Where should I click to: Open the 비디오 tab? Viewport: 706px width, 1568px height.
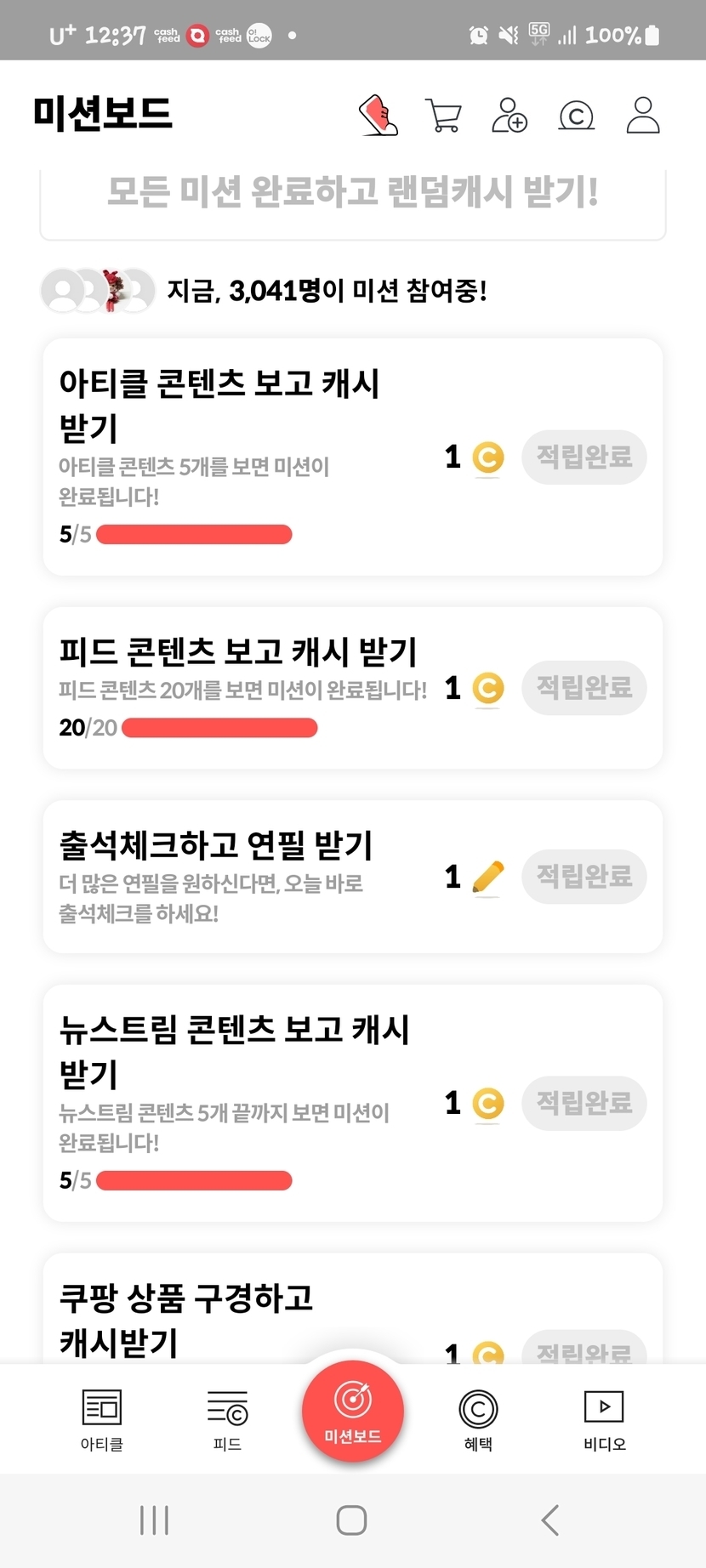point(604,1419)
